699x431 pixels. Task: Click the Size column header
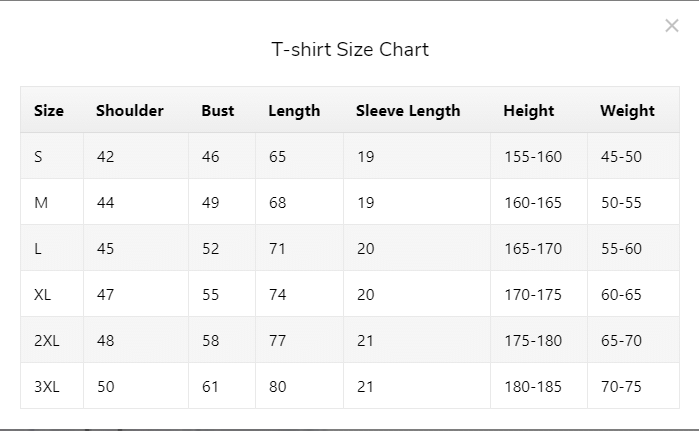49,111
